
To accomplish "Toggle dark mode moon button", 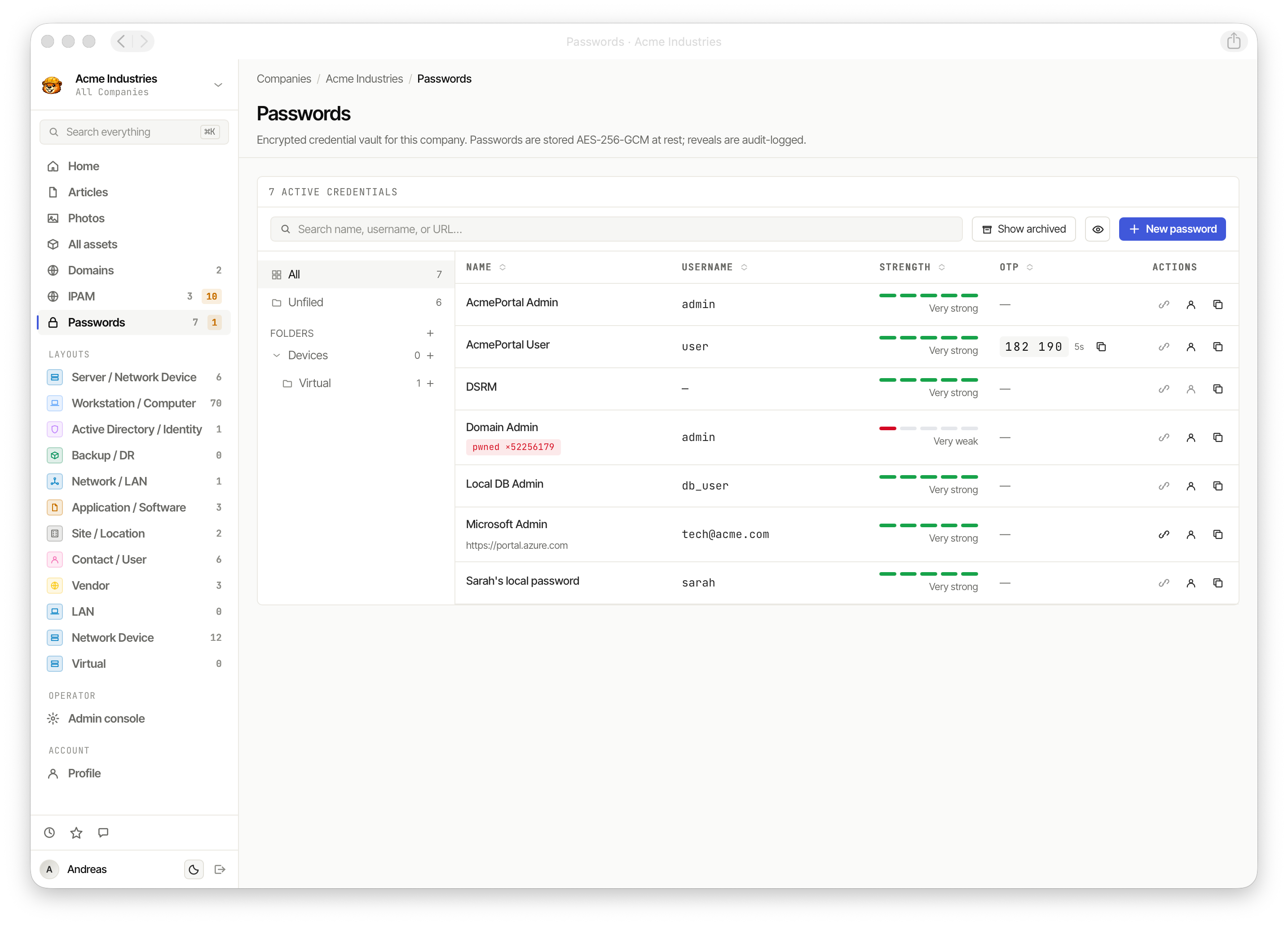I will [x=194, y=869].
